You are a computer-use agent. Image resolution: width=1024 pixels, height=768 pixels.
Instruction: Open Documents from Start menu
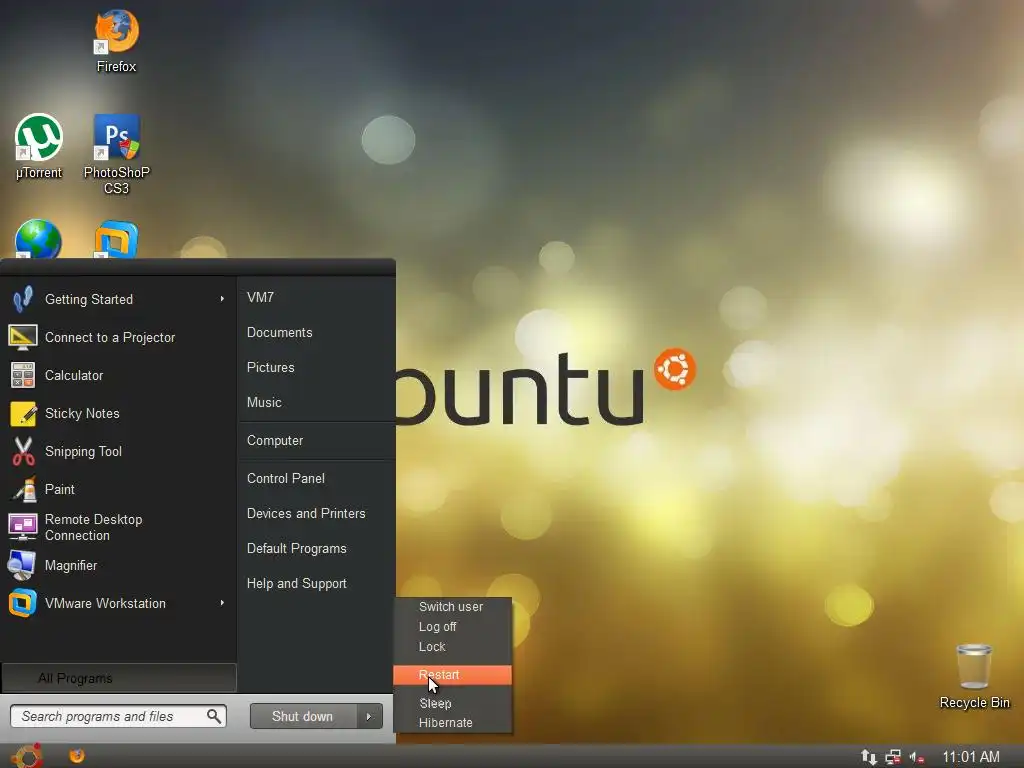(x=280, y=332)
